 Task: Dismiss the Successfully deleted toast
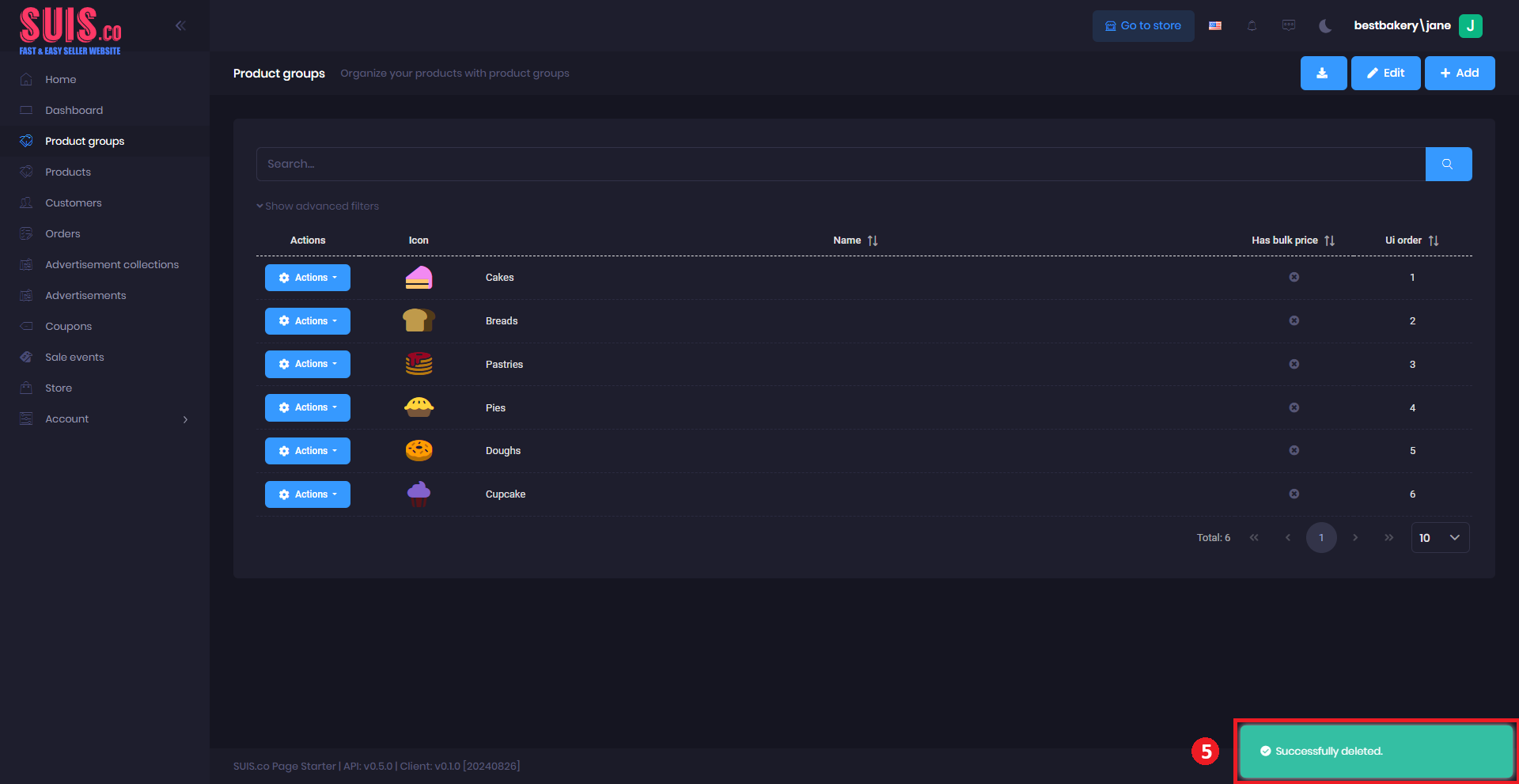pos(1376,751)
